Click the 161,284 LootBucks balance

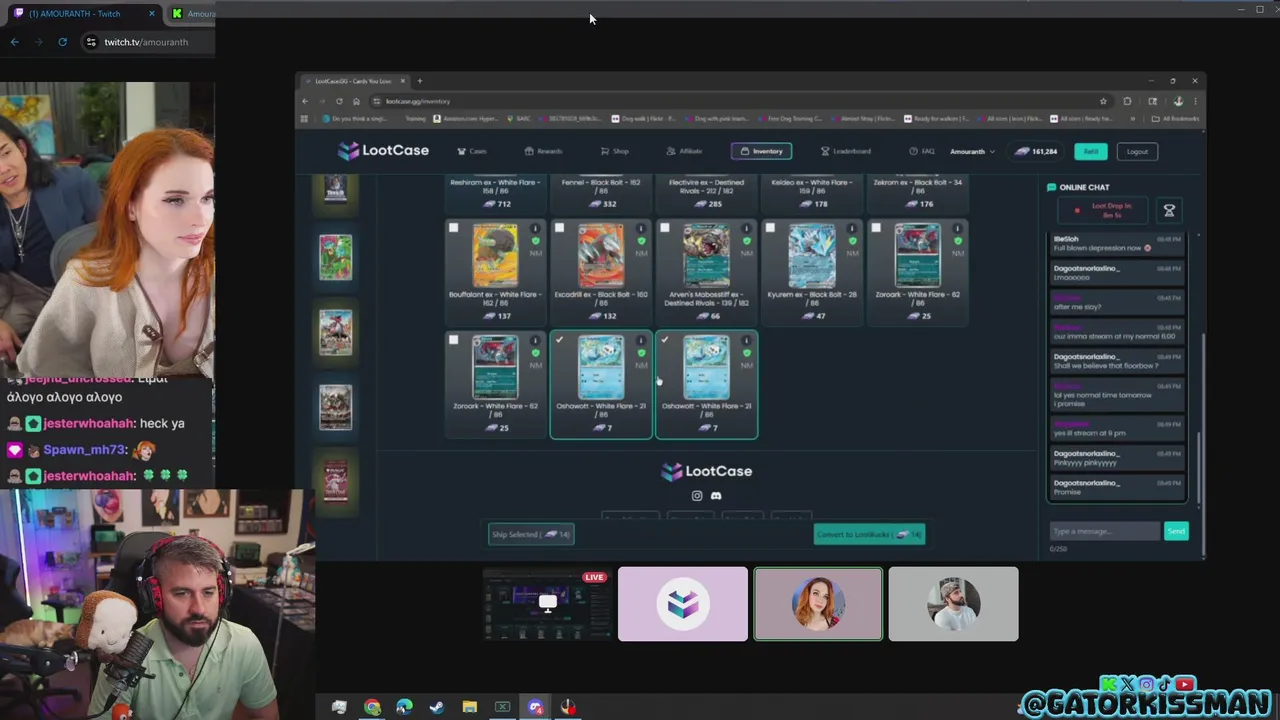pos(1037,151)
